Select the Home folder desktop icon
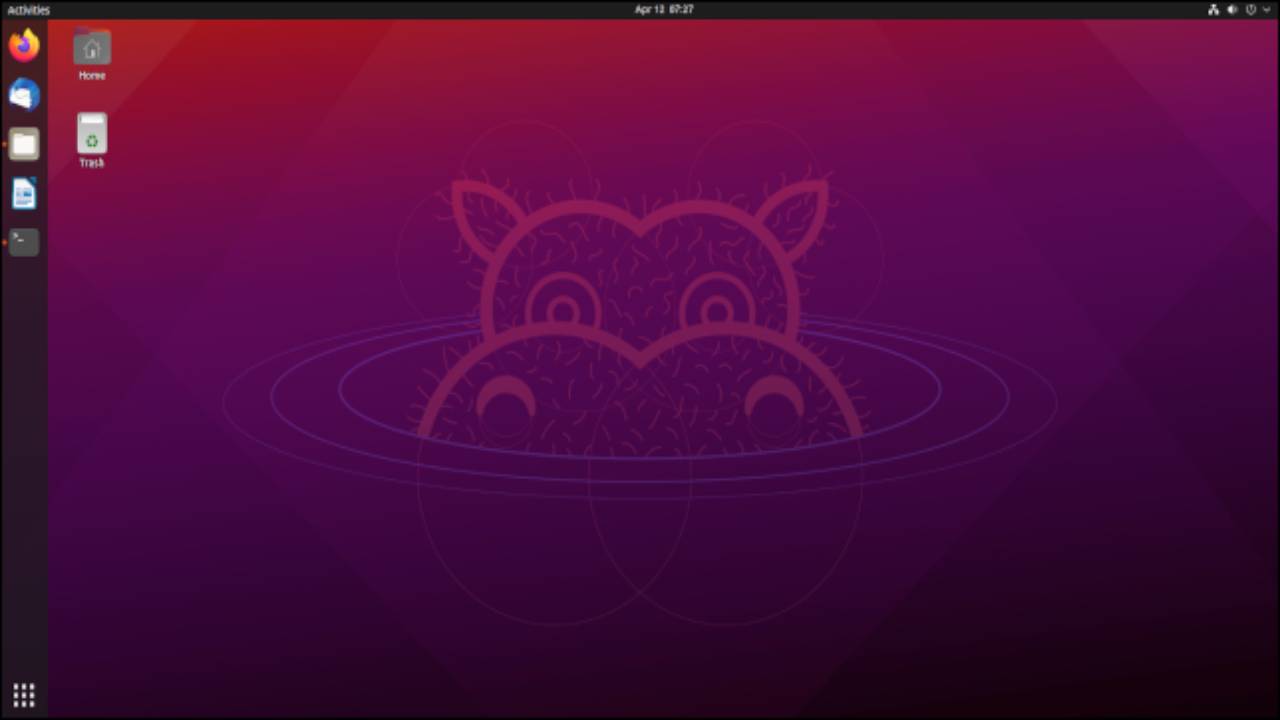Screen dimensions: 1280x720 pos(92,54)
